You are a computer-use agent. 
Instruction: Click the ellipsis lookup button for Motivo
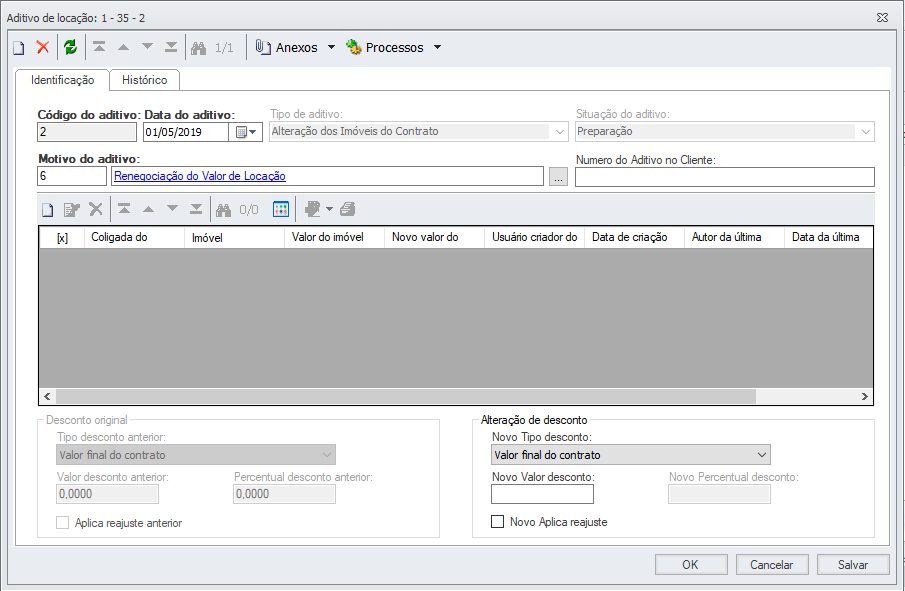click(558, 177)
